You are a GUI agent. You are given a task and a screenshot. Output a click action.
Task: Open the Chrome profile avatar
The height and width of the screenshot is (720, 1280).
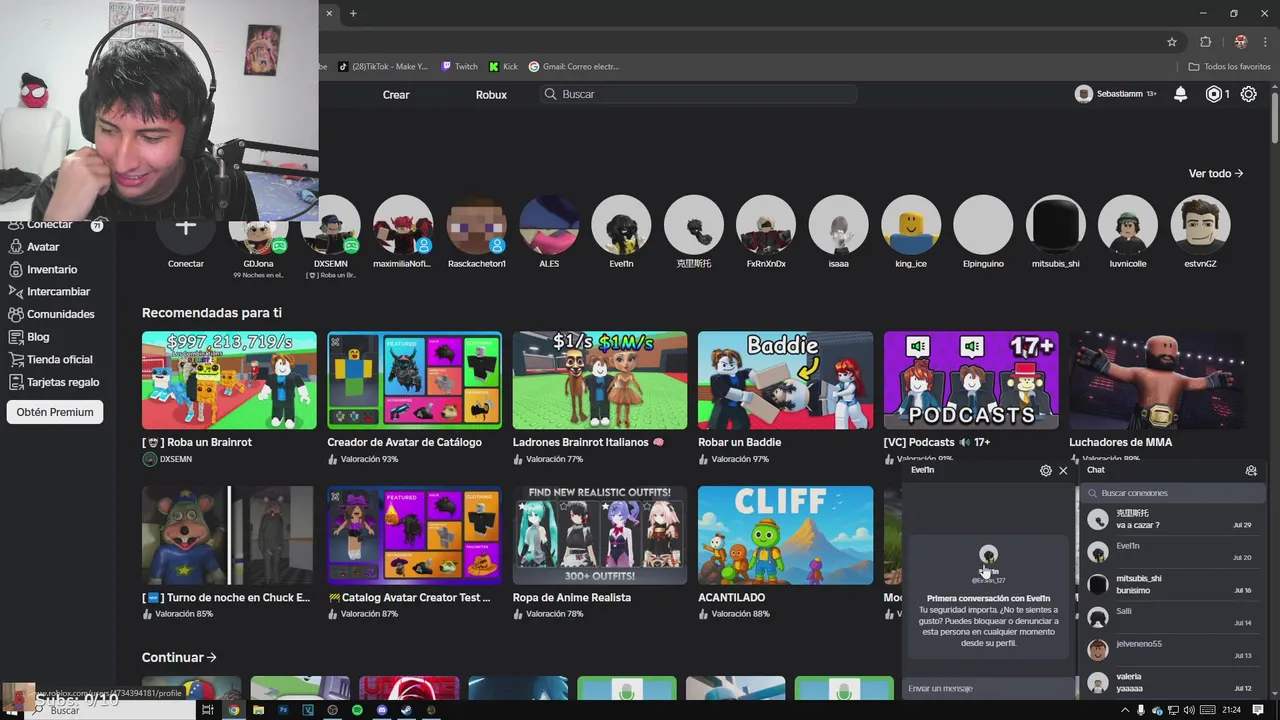[x=1241, y=42]
